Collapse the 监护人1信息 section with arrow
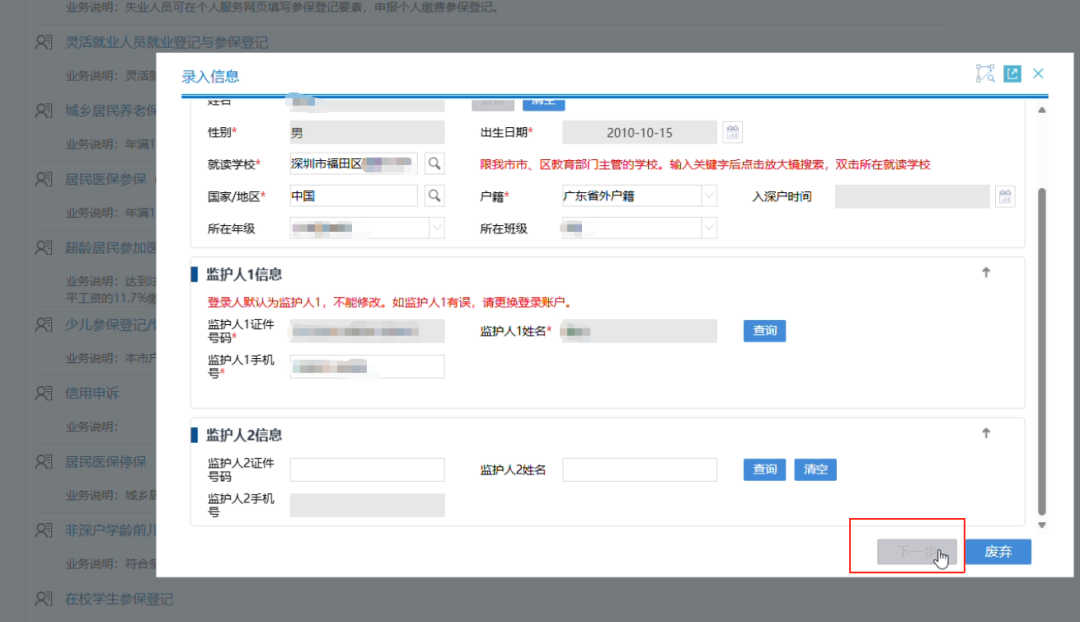1080x622 pixels. click(x=985, y=272)
